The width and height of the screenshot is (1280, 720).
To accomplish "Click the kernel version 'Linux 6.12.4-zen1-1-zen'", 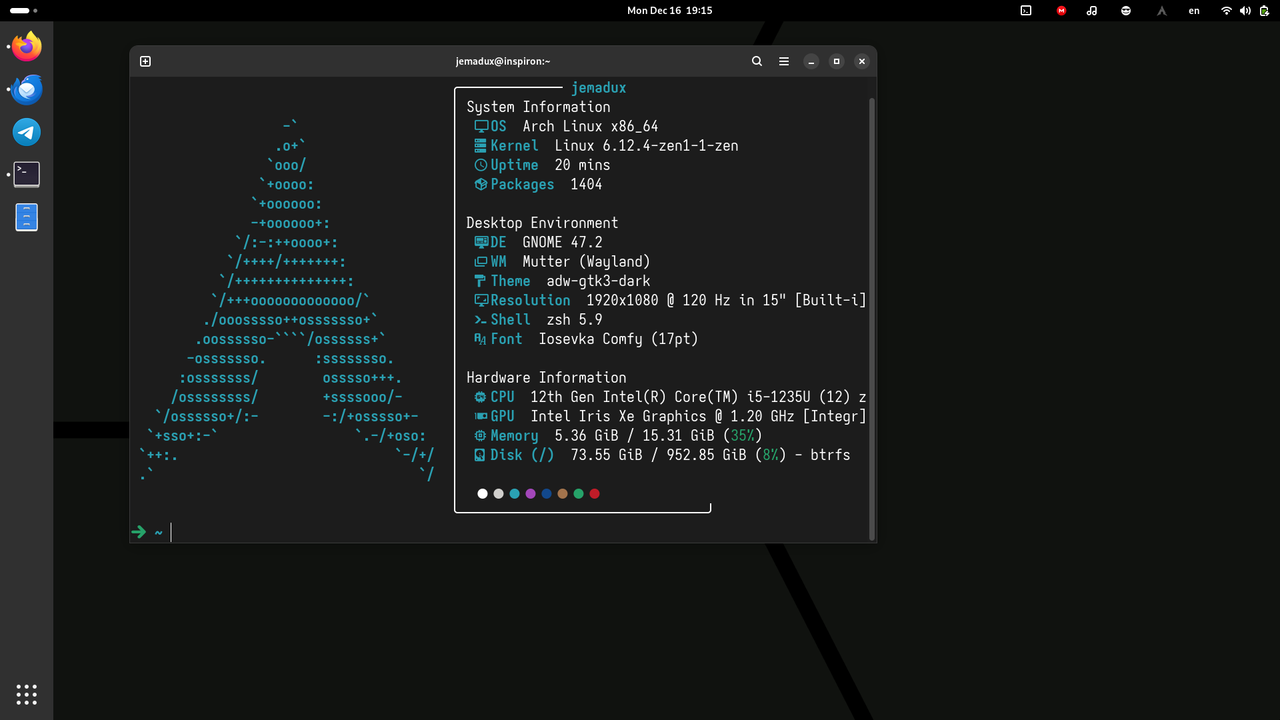I will tap(646, 146).
